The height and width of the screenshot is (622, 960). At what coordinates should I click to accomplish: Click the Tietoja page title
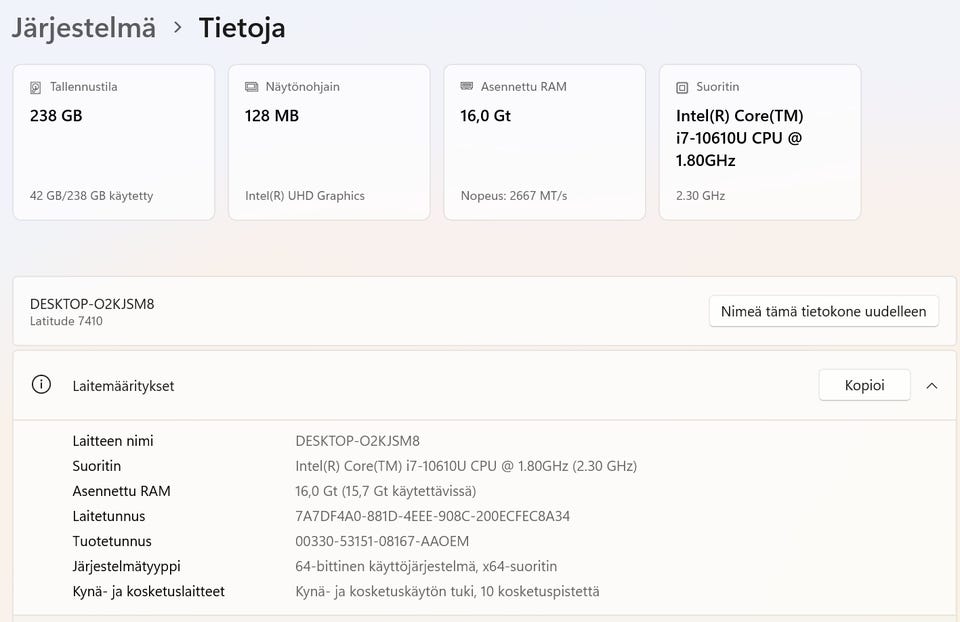[242, 27]
